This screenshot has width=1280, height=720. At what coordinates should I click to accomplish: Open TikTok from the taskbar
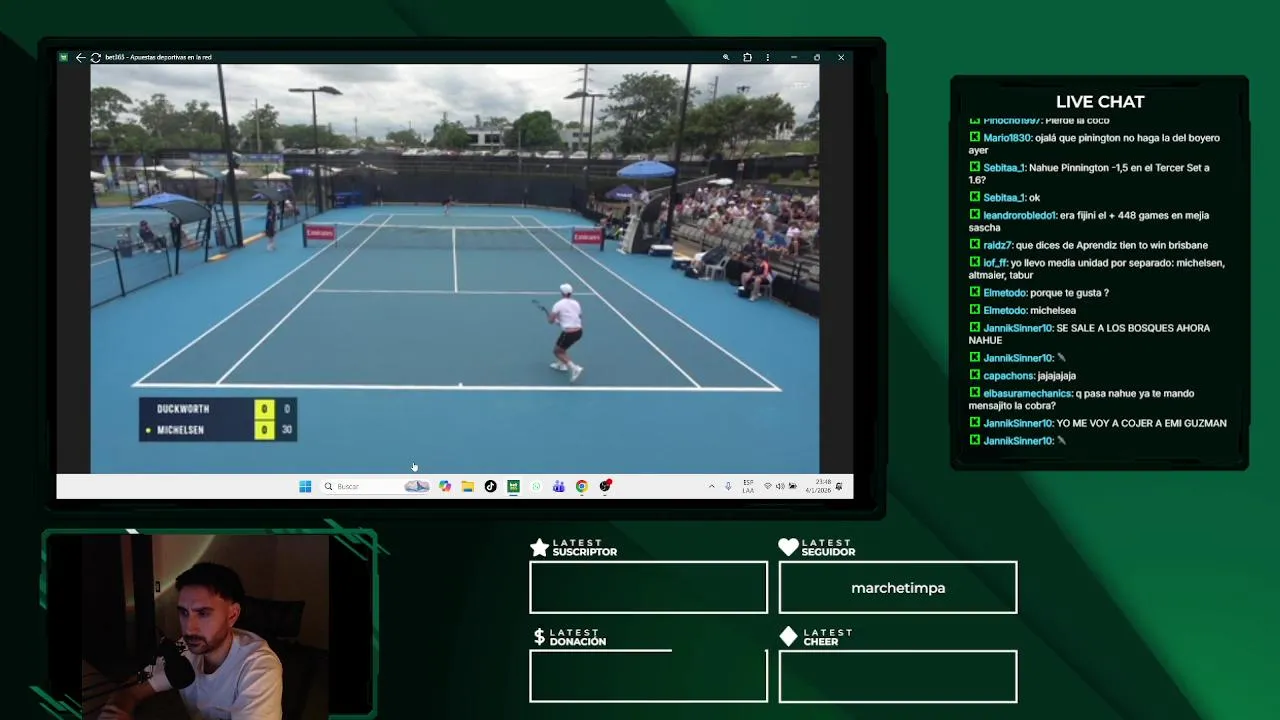click(490, 486)
